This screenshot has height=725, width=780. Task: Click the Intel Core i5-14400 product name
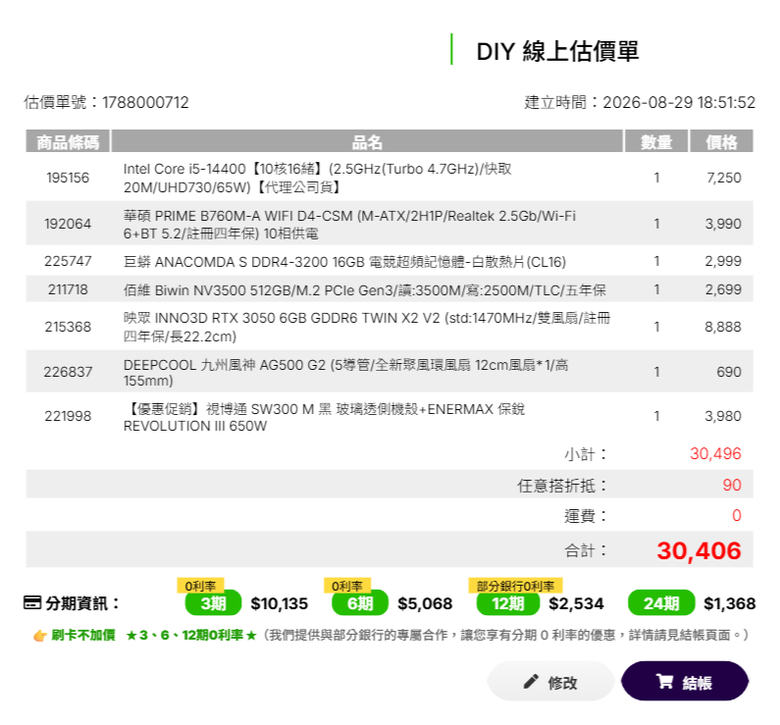(317, 178)
